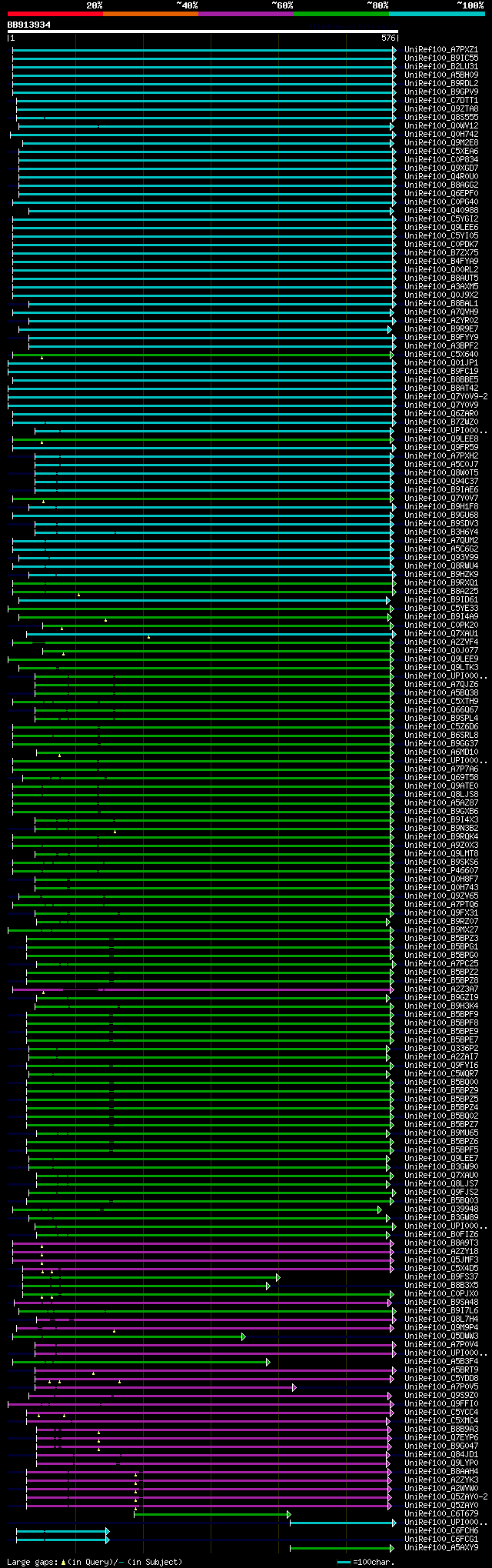Select hit label UniRef100_Q7Y0V9-2
The image size is (492, 1568).
(446, 397)
